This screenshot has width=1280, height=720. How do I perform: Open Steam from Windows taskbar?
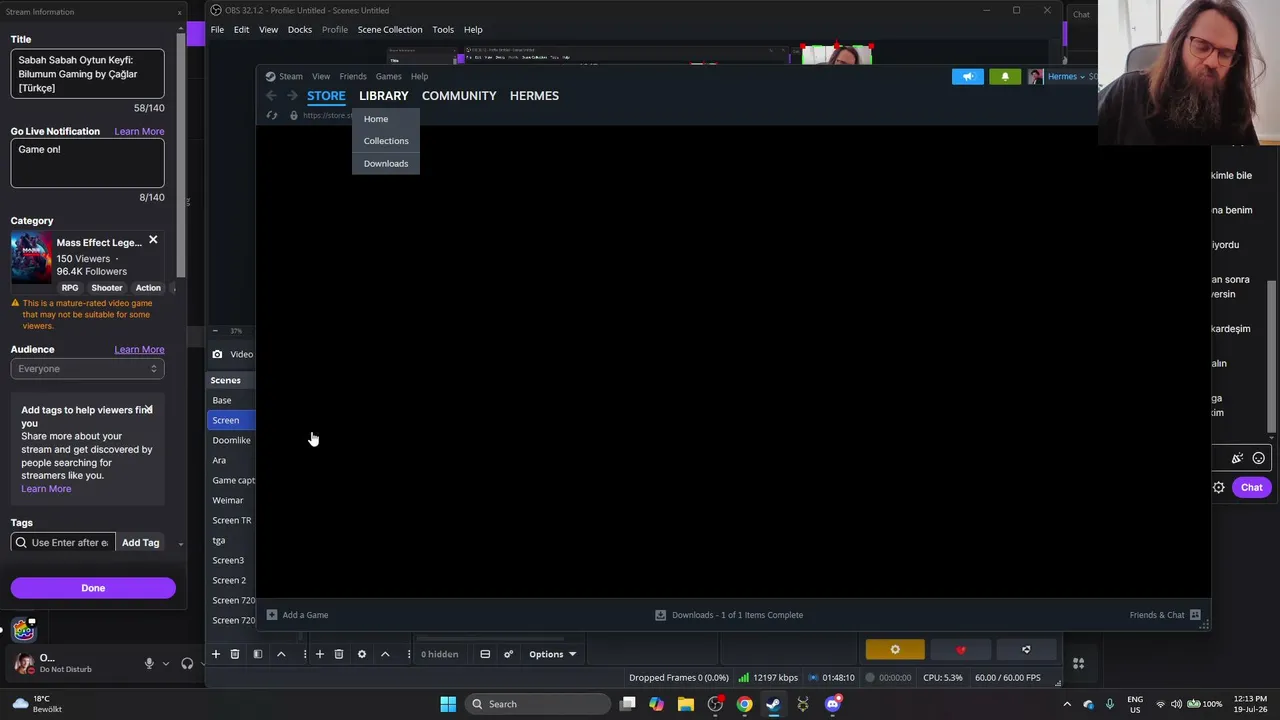coord(773,704)
